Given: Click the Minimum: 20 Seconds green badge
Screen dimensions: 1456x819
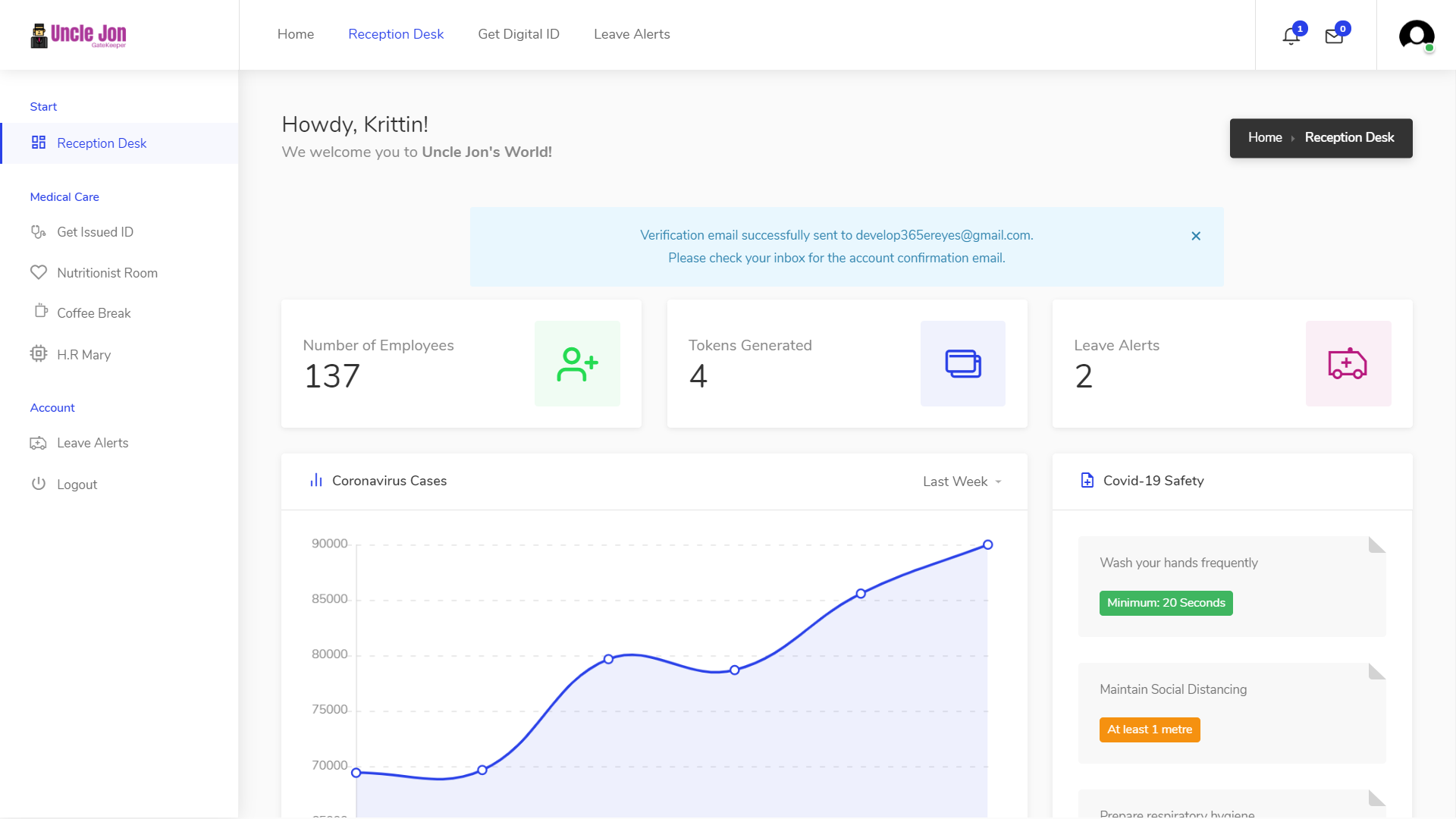Looking at the screenshot, I should (x=1166, y=603).
